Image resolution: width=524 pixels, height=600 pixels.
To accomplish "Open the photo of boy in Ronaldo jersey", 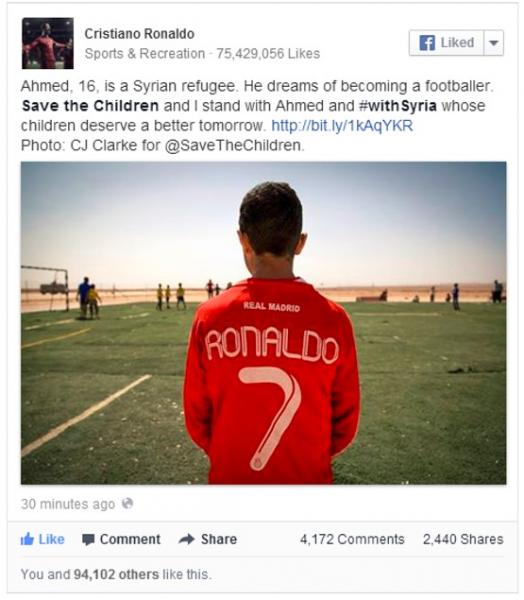I will click(263, 323).
